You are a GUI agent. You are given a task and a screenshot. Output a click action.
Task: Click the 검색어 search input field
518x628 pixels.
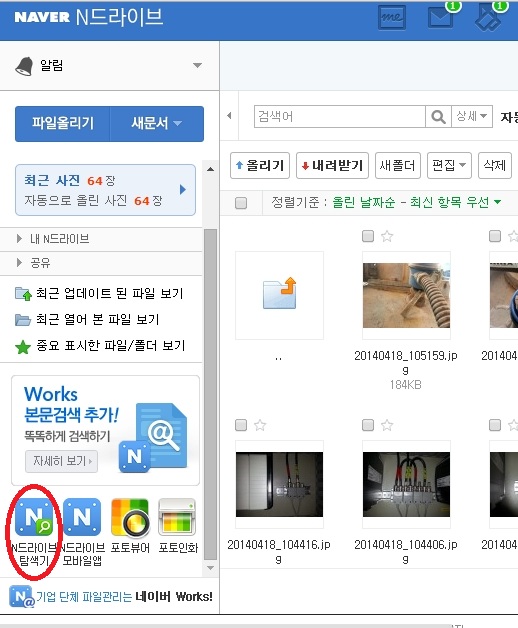[340, 117]
